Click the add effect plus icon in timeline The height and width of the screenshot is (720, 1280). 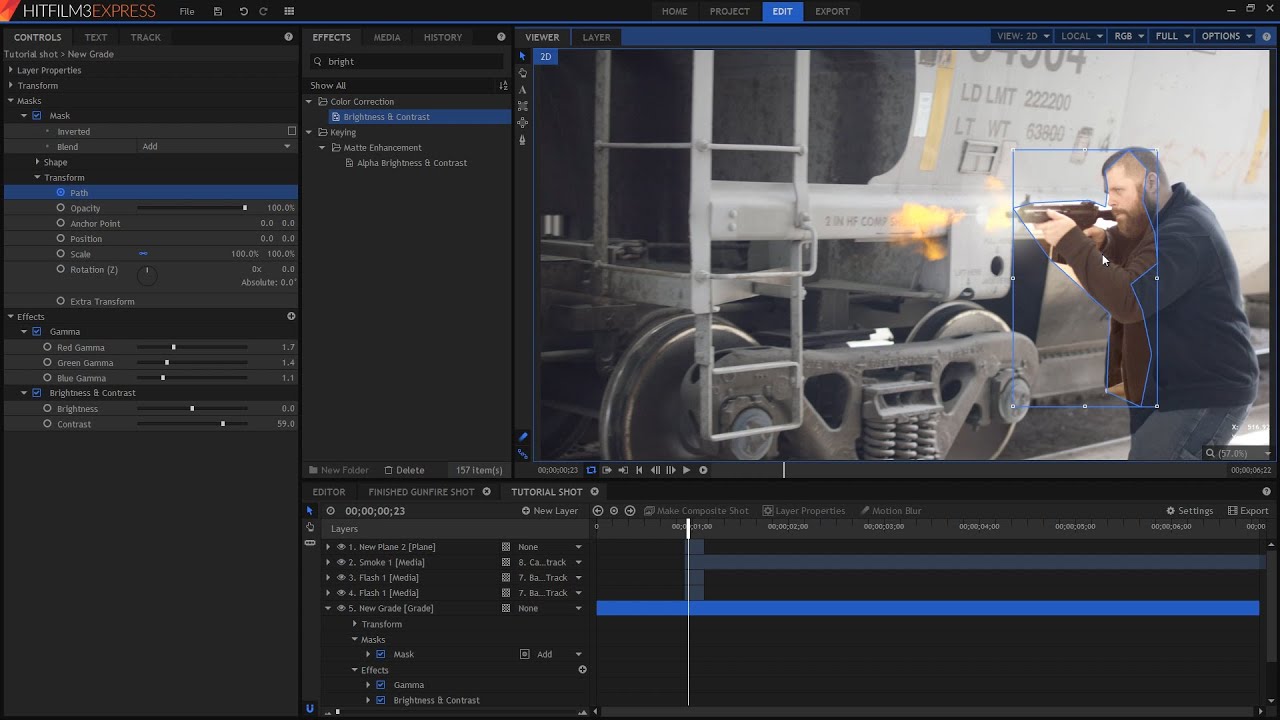[x=582, y=670]
